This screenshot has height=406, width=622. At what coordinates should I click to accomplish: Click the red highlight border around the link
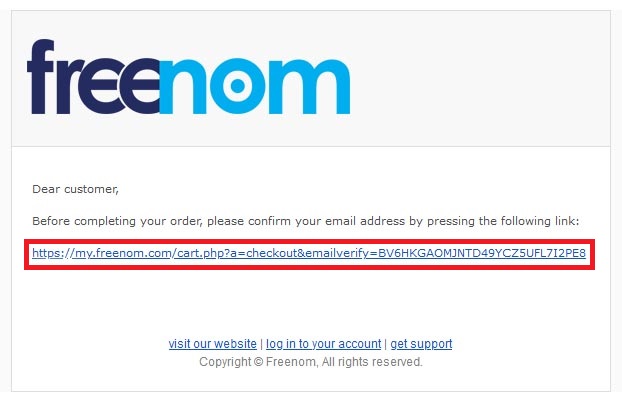click(x=309, y=241)
